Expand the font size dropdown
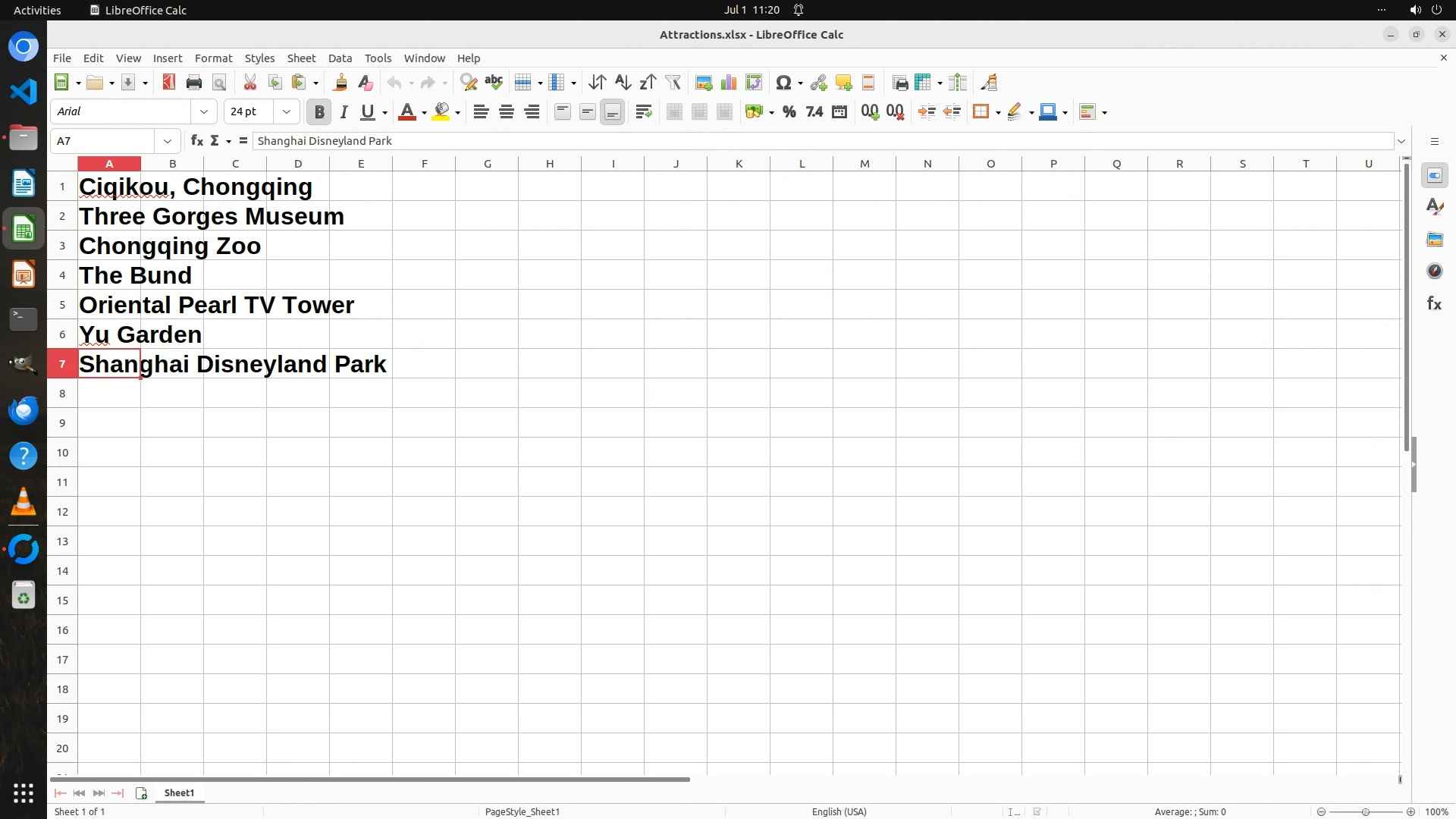Viewport: 1456px width, 819px height. coord(287,111)
